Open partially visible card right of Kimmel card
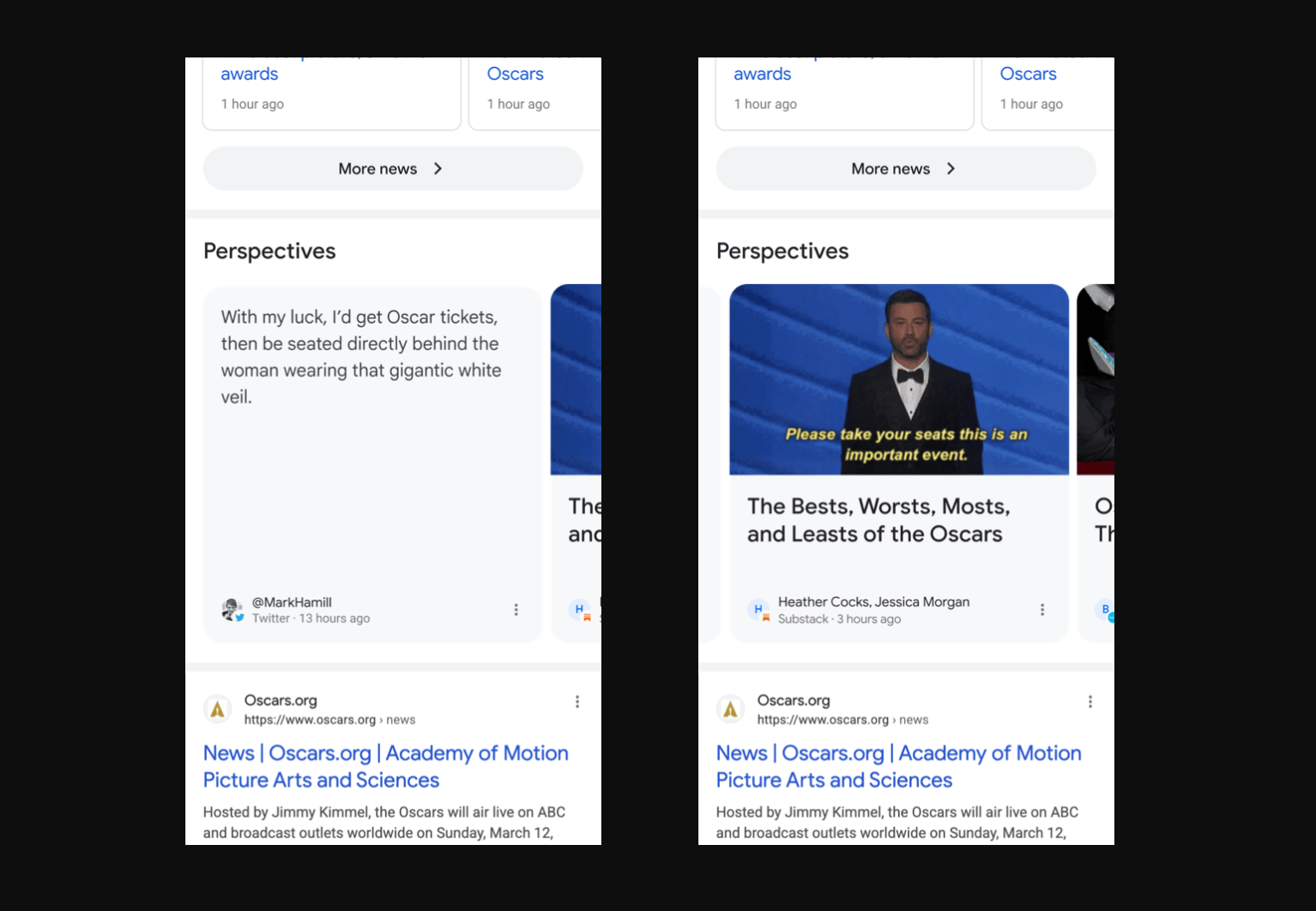1316x911 pixels. (1096, 463)
